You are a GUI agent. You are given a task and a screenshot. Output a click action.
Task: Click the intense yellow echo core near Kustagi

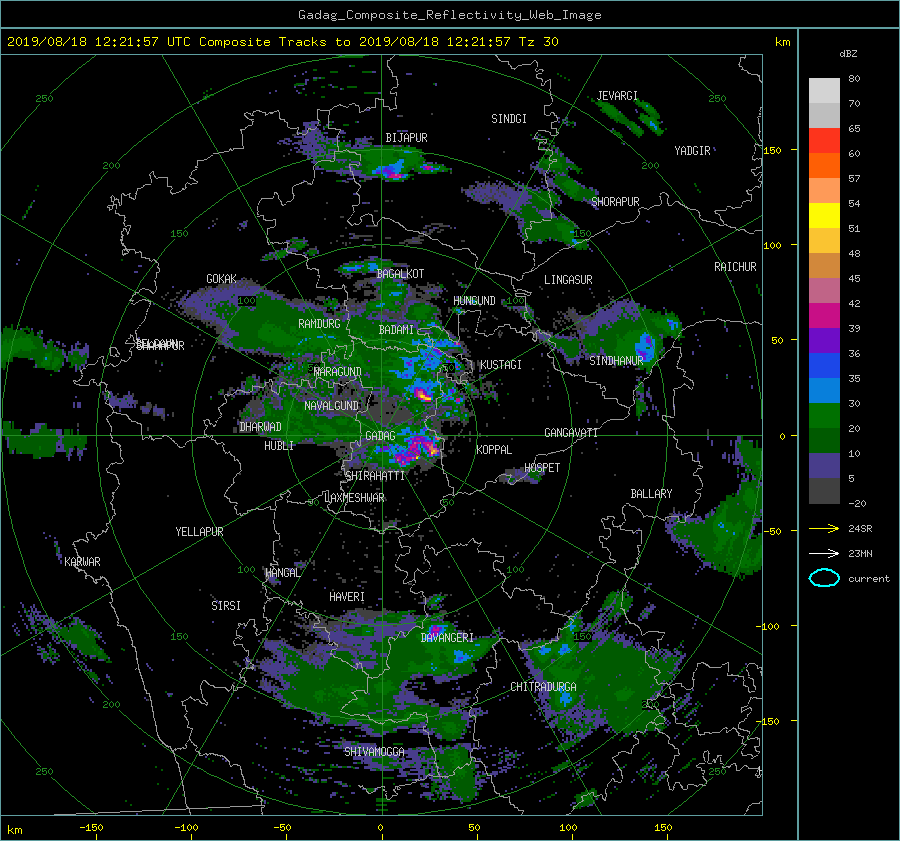coord(424,395)
